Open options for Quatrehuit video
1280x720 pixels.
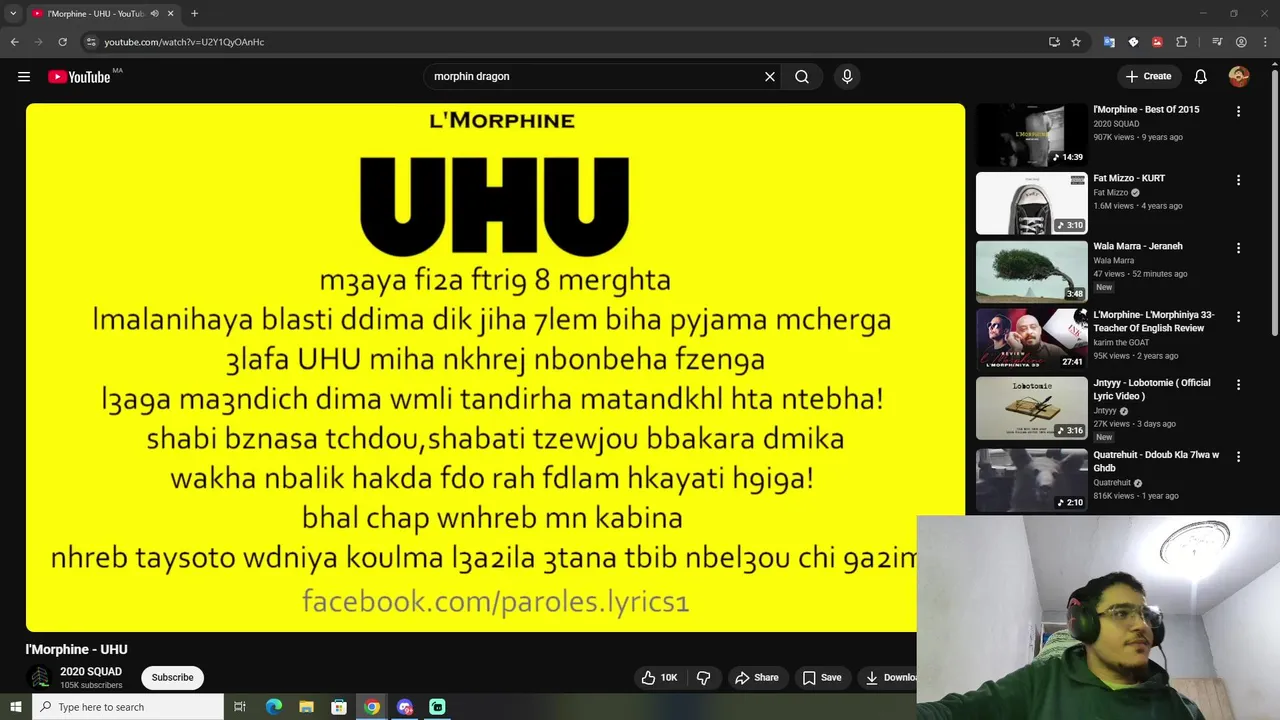1238,456
